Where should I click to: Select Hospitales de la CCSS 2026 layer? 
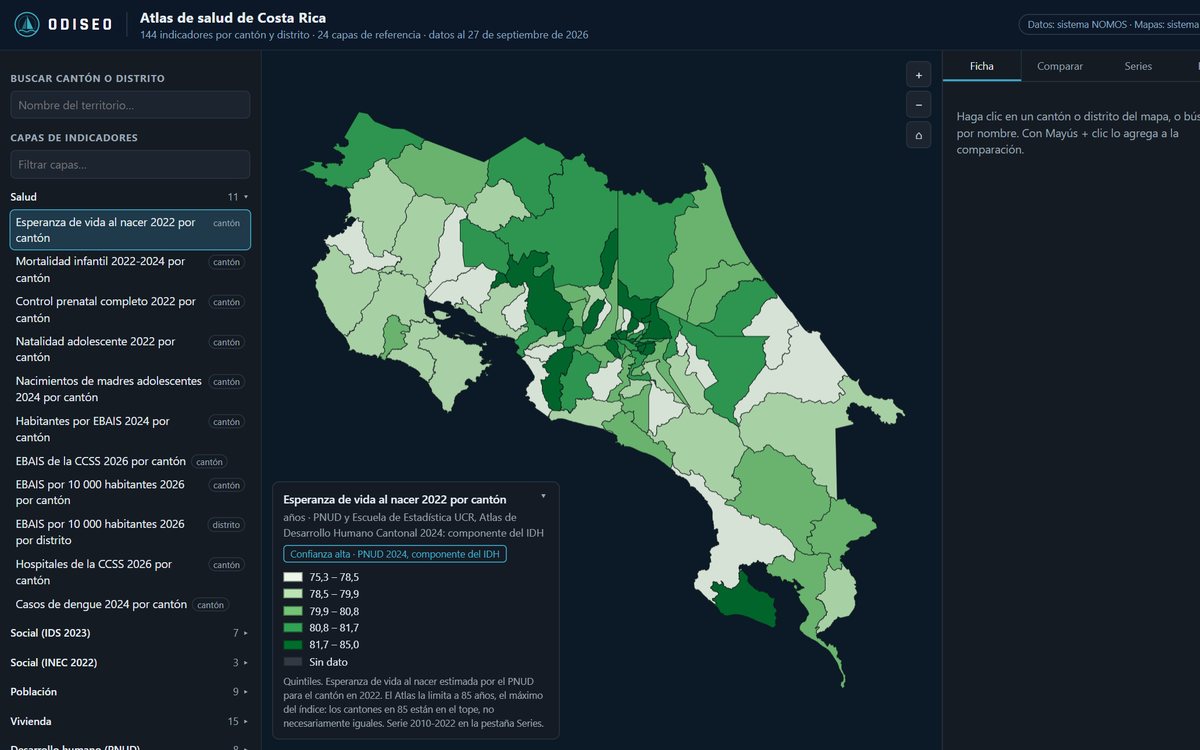coord(130,572)
